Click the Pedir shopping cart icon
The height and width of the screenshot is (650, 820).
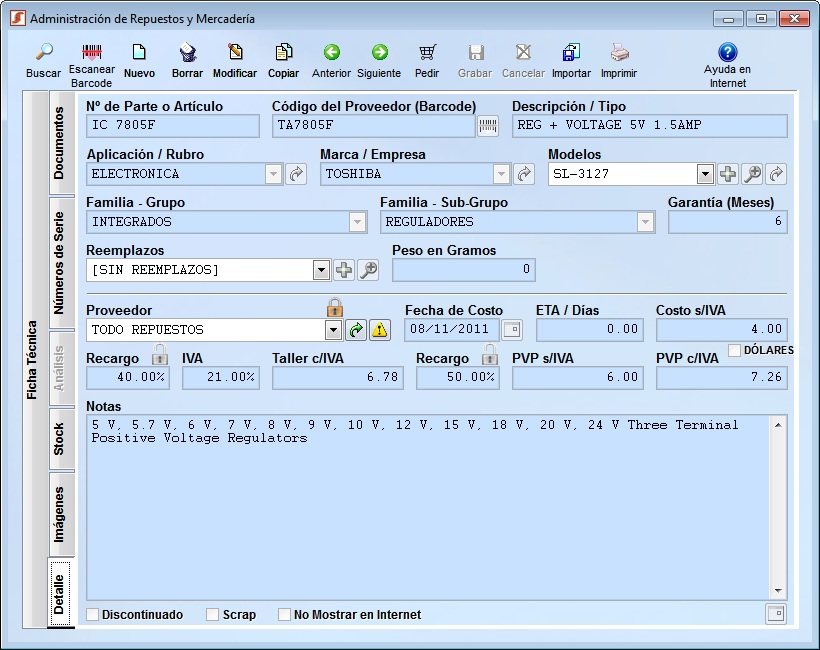point(427,52)
